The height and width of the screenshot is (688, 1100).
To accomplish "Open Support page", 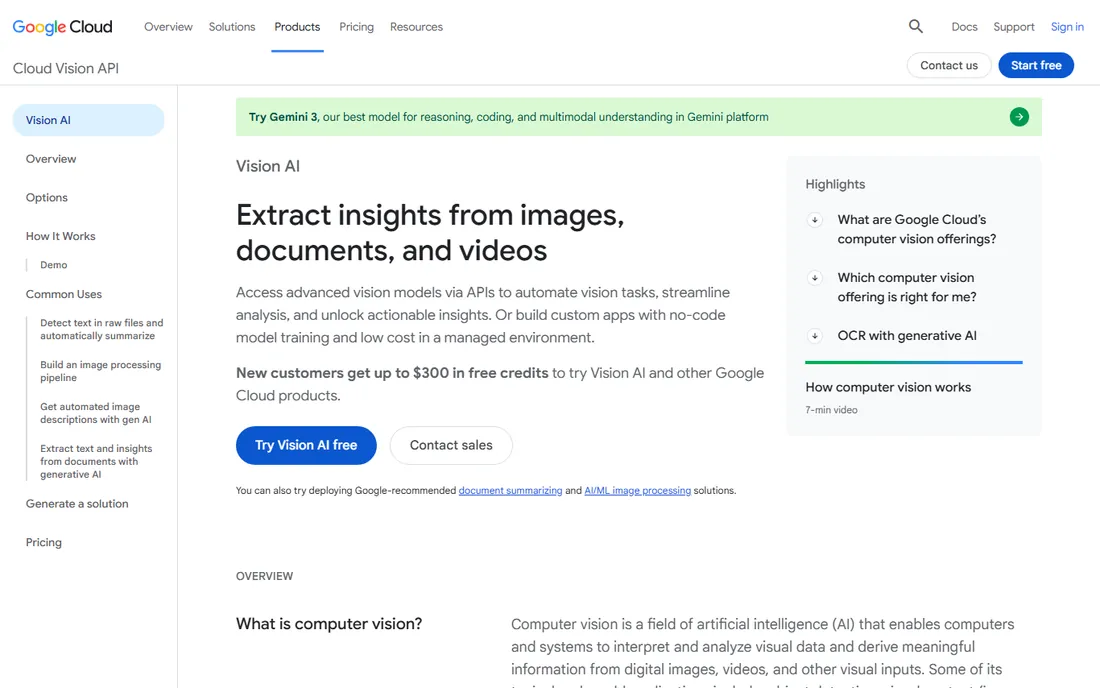I will click(1014, 27).
